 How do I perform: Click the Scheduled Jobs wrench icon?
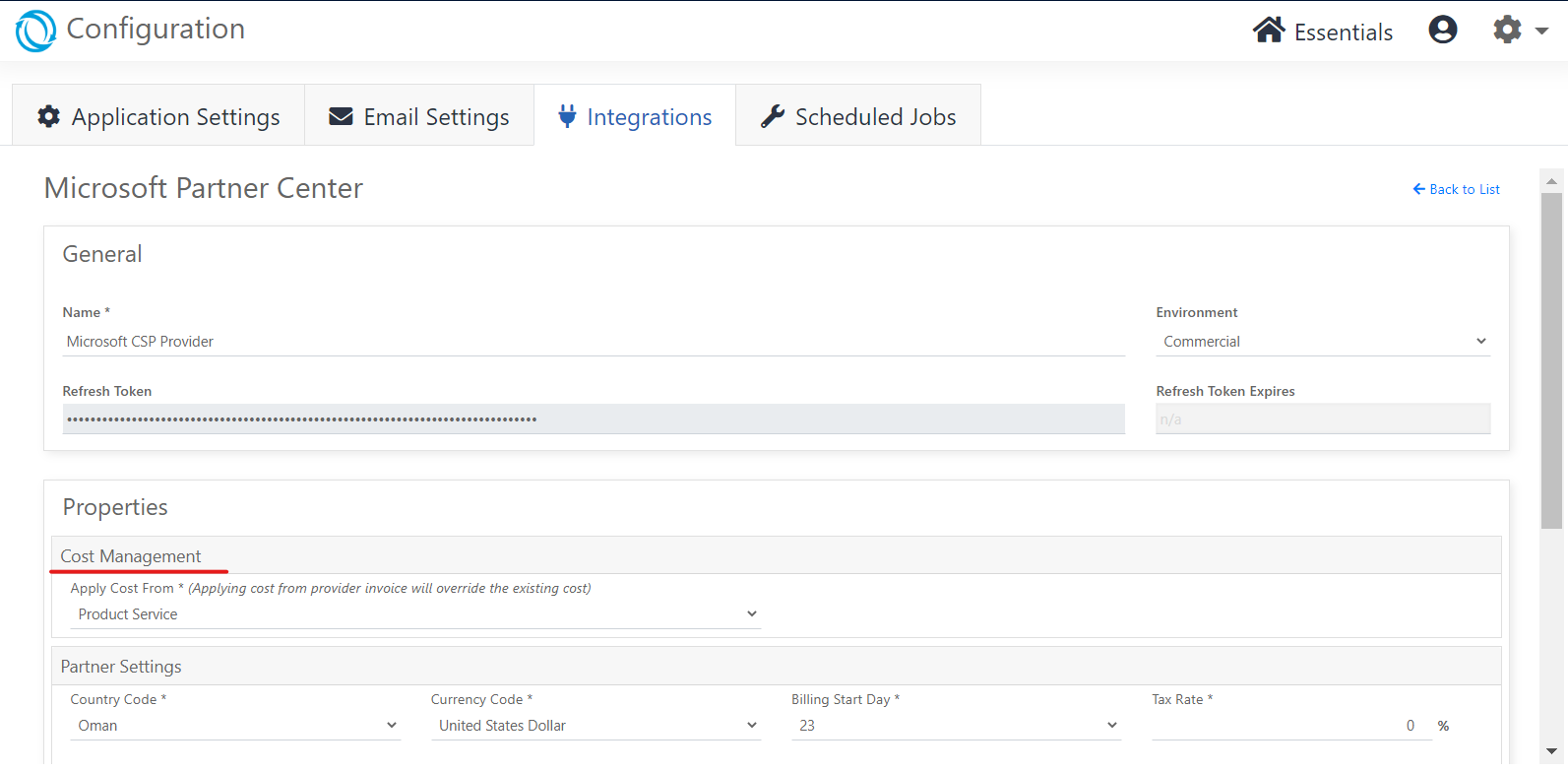click(773, 116)
